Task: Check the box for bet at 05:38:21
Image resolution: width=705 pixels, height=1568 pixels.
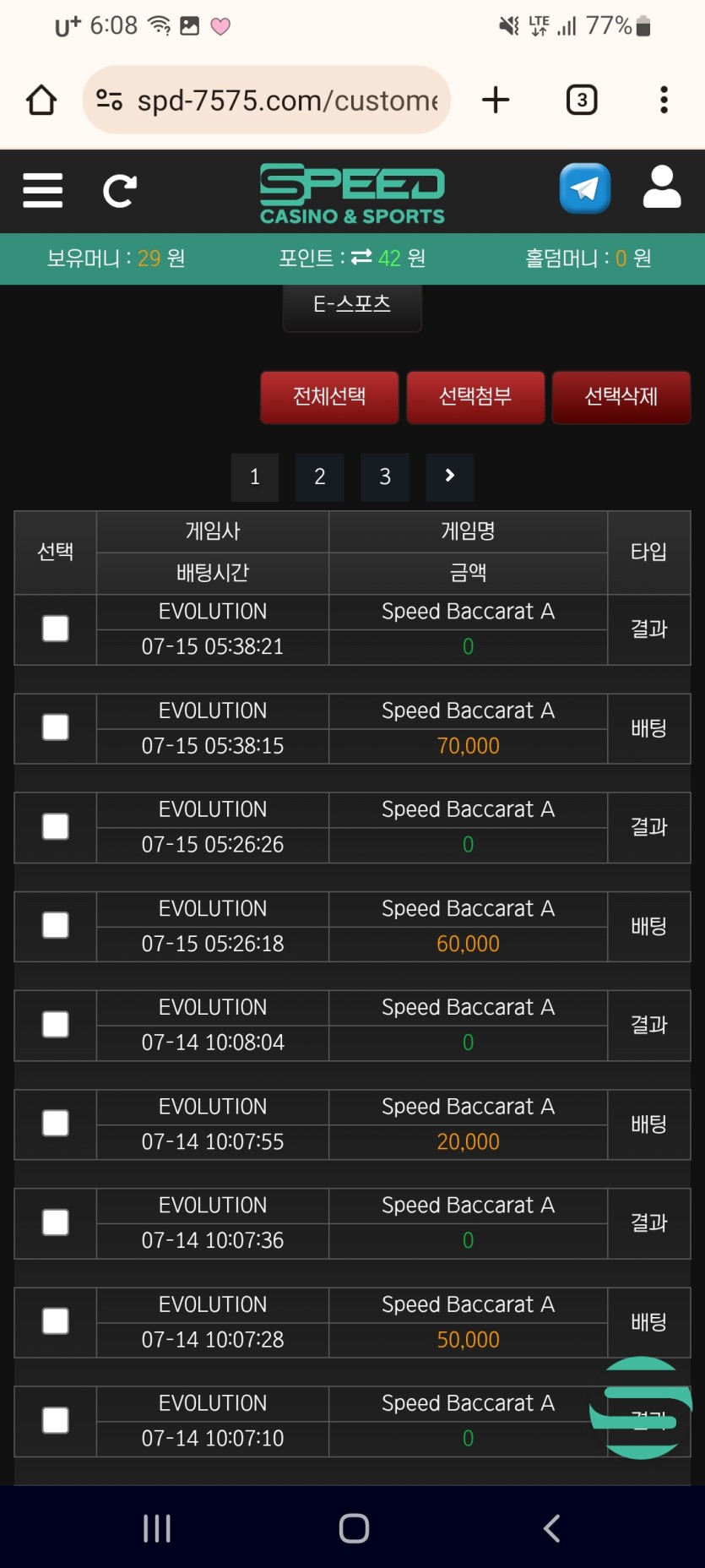Action: tap(56, 629)
